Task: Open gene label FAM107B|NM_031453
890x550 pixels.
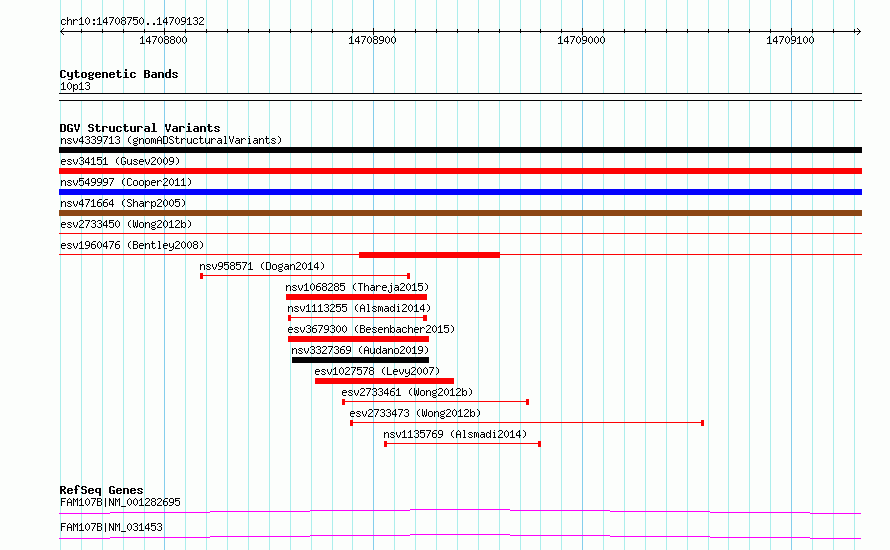Action: (111, 527)
